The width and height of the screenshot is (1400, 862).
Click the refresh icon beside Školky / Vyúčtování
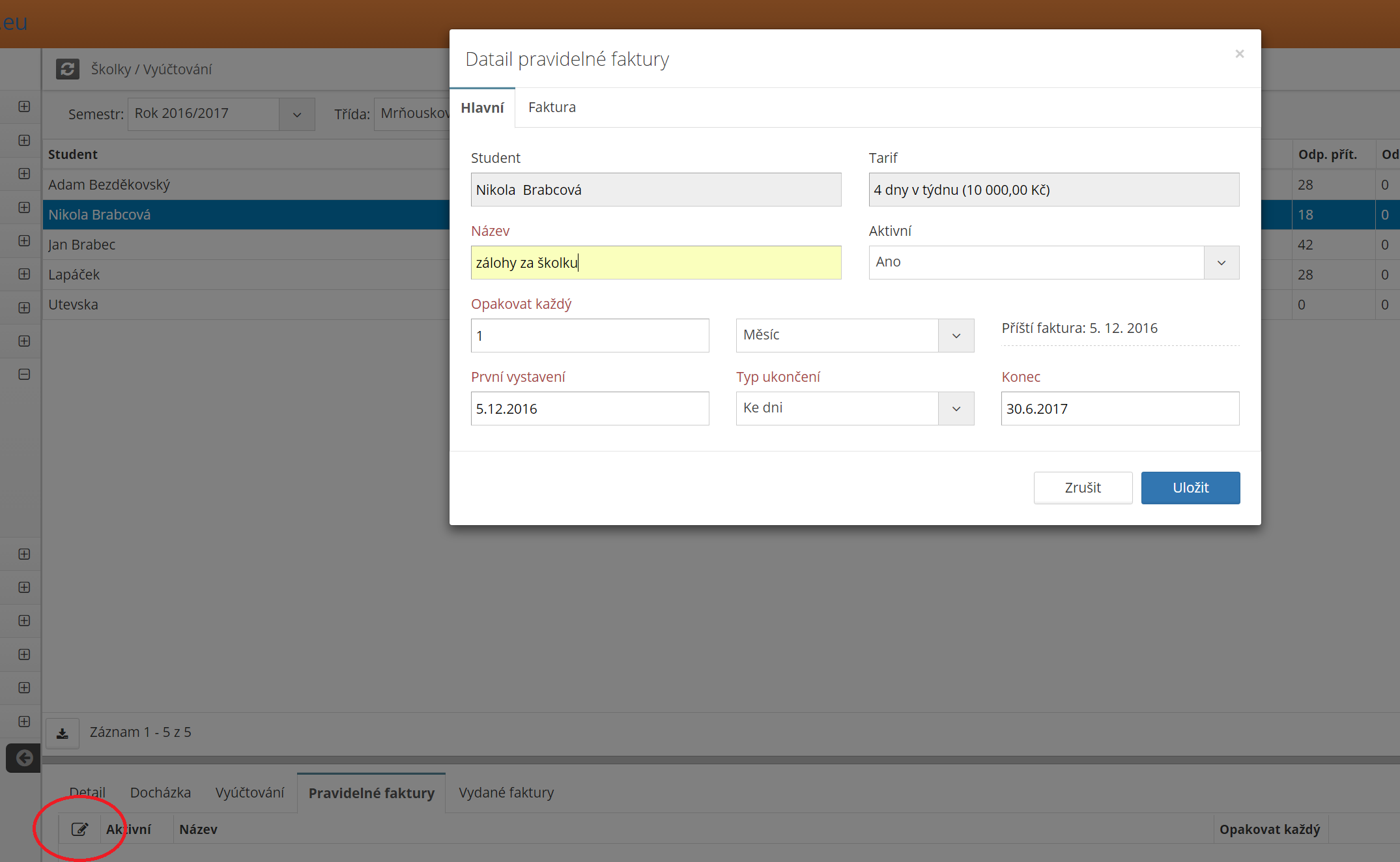tap(67, 69)
